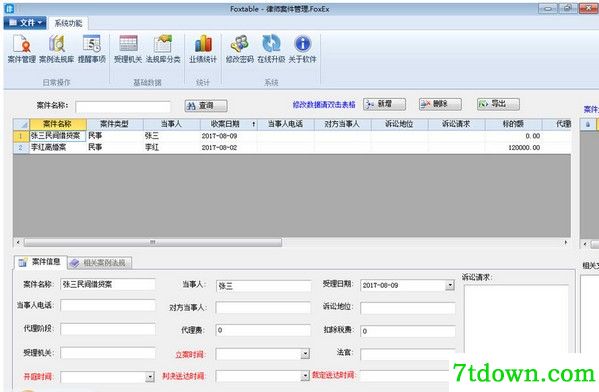599x392 pixels.
Task: Select amount cell 120000.00
Action: click(x=513, y=147)
